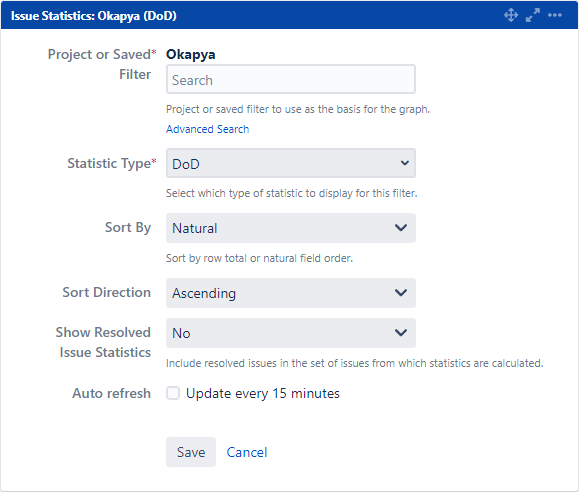Focus the project or filter Search field
This screenshot has width=579, height=492.
(x=291, y=79)
